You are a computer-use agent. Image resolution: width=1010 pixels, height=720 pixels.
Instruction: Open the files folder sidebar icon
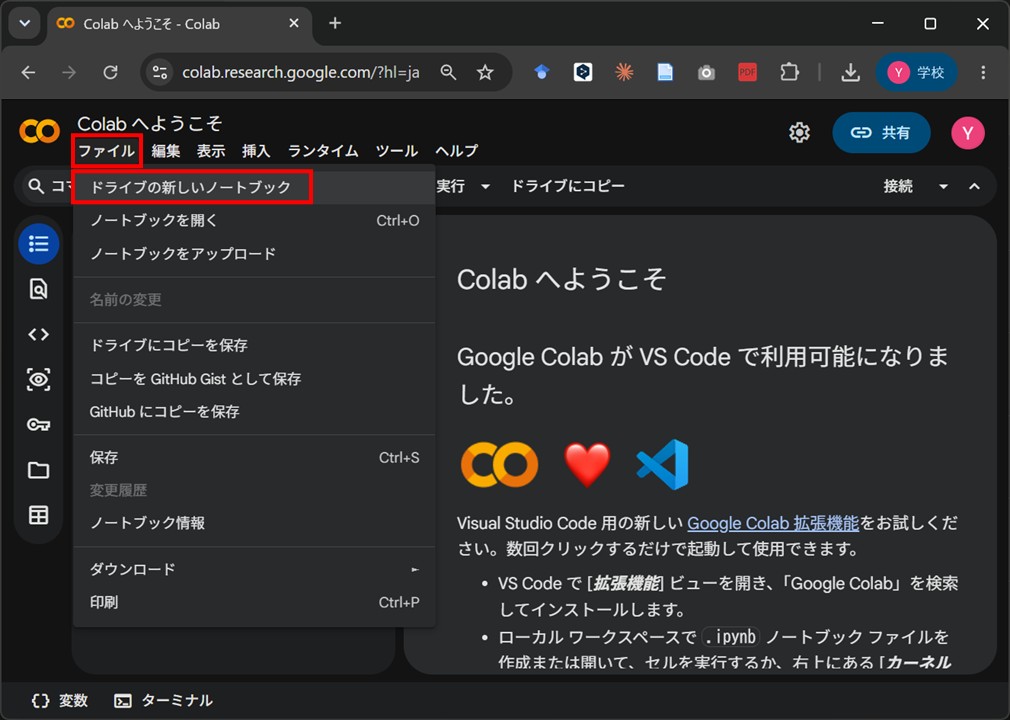(x=39, y=470)
